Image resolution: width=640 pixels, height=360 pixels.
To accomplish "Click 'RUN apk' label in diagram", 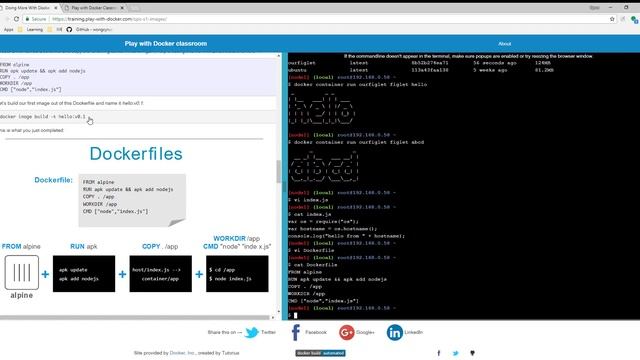I will 84,247.
